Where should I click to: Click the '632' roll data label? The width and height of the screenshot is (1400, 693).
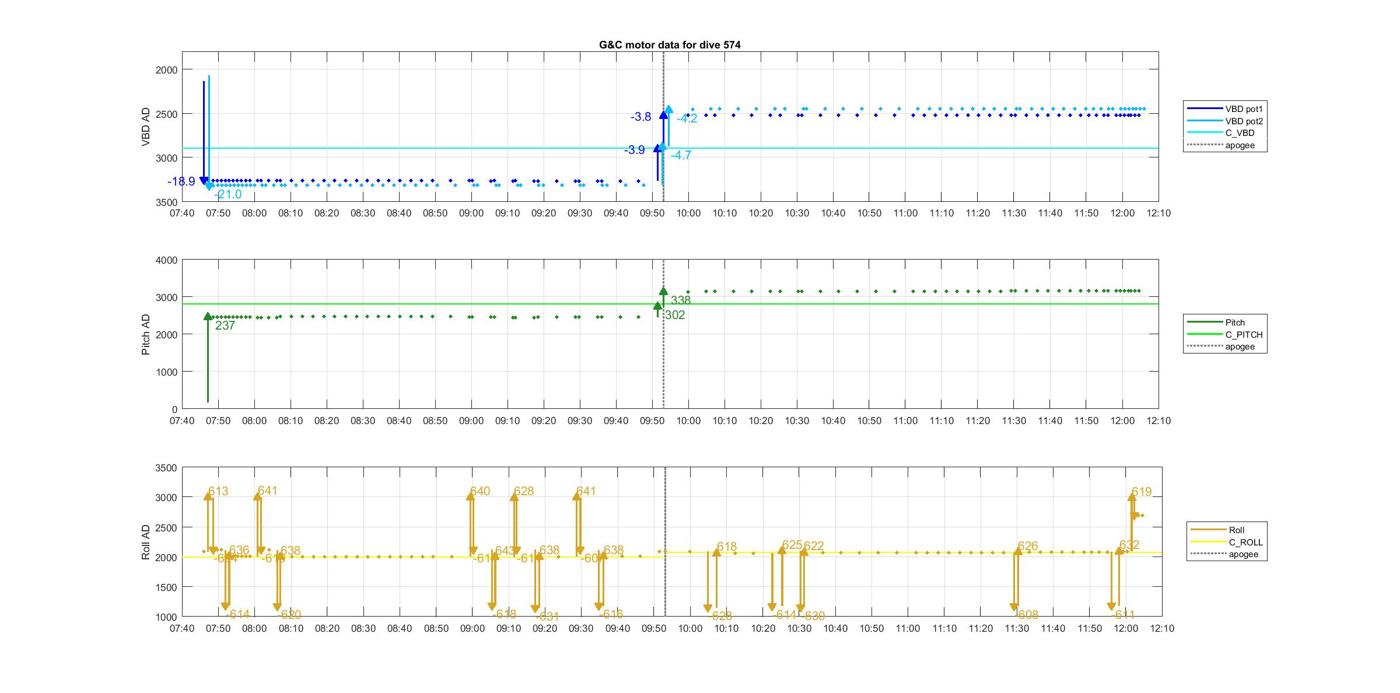(1129, 546)
